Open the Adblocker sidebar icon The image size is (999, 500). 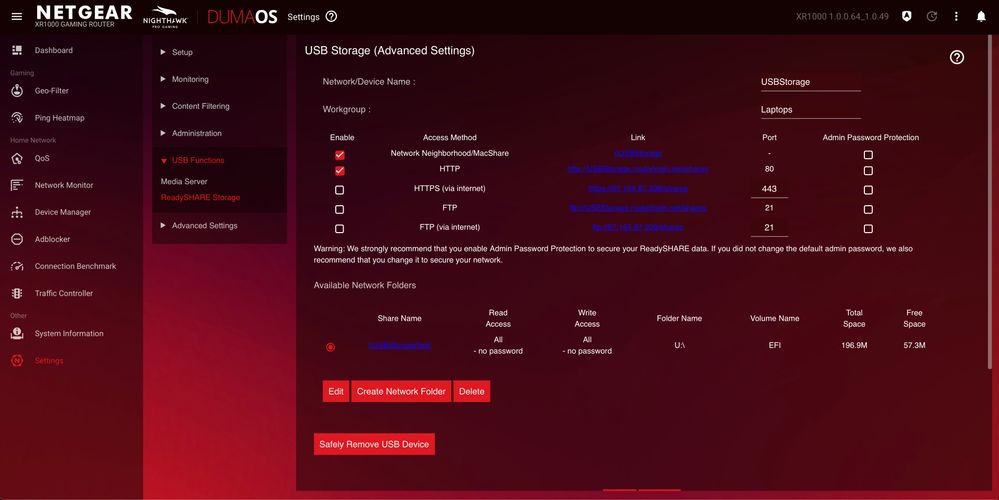(x=17, y=239)
